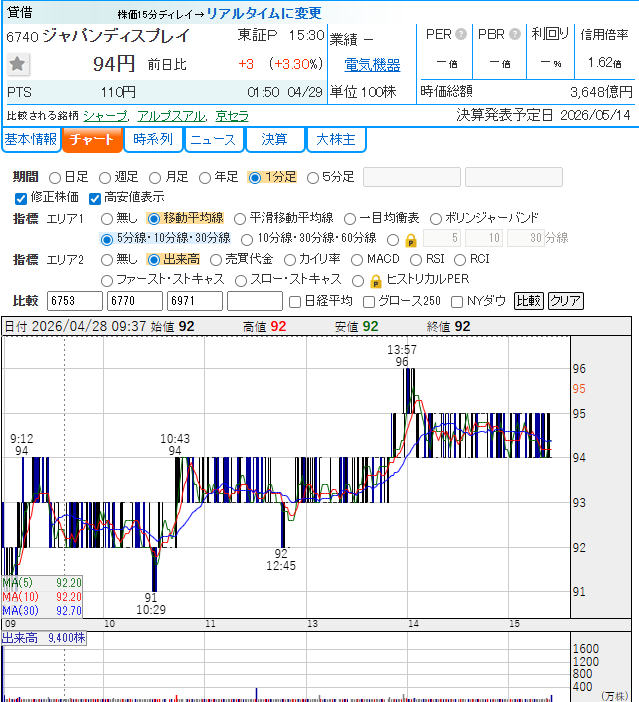Enable NYダウ comparison checkbox
Screen dimensions: 639x702
[457, 302]
